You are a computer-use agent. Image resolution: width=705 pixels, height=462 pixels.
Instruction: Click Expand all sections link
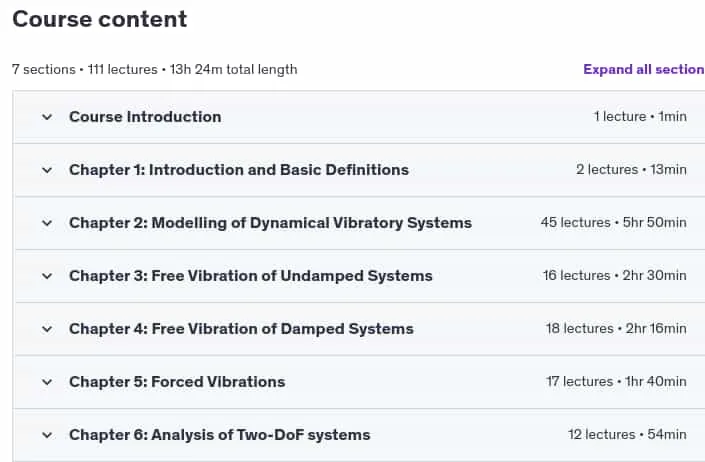click(x=644, y=69)
